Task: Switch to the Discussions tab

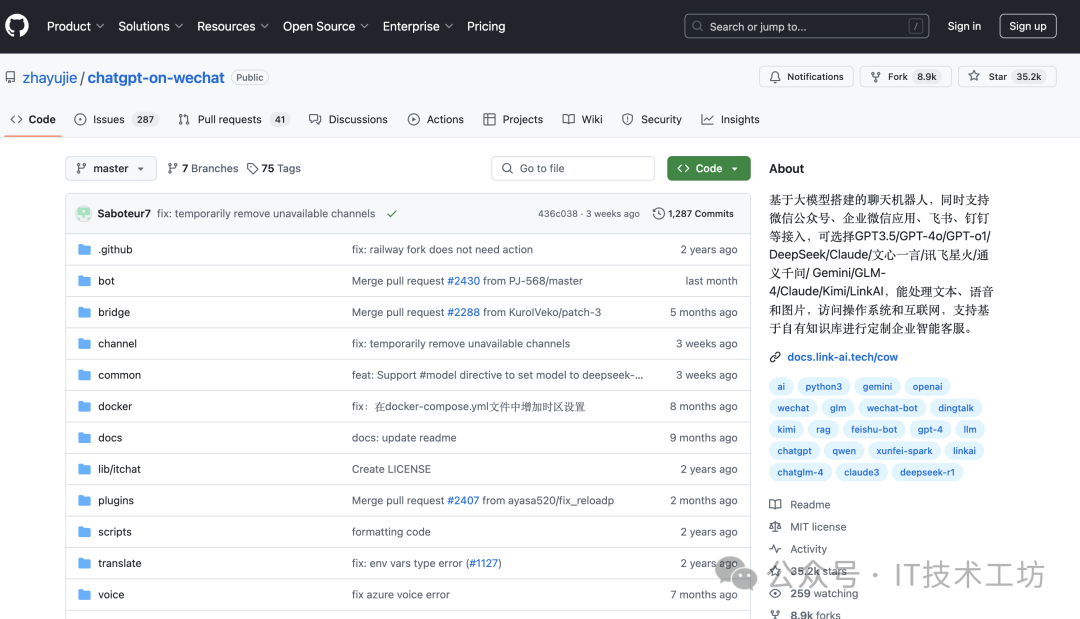Action: tap(348, 119)
